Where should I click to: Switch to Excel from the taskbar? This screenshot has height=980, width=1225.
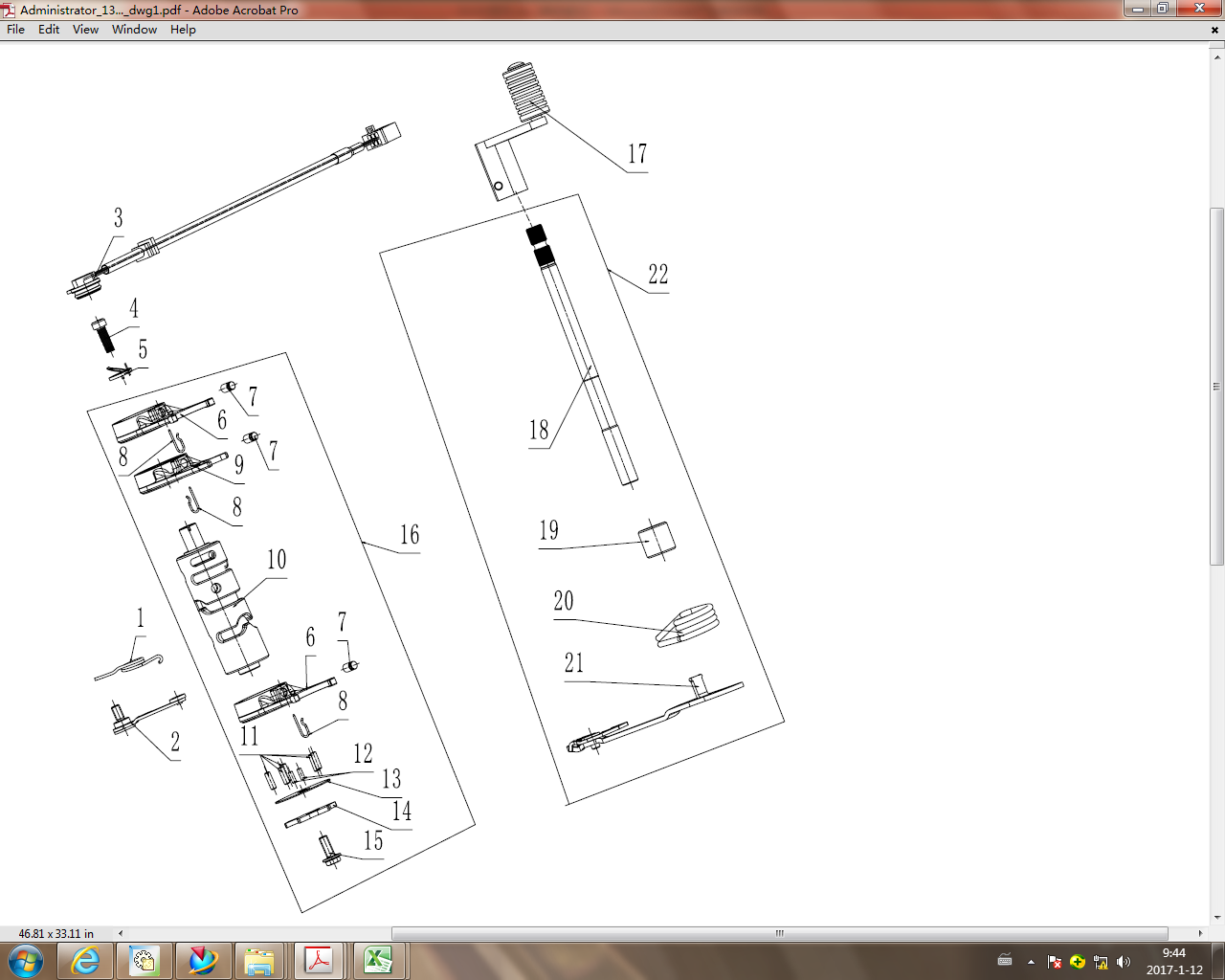378,961
